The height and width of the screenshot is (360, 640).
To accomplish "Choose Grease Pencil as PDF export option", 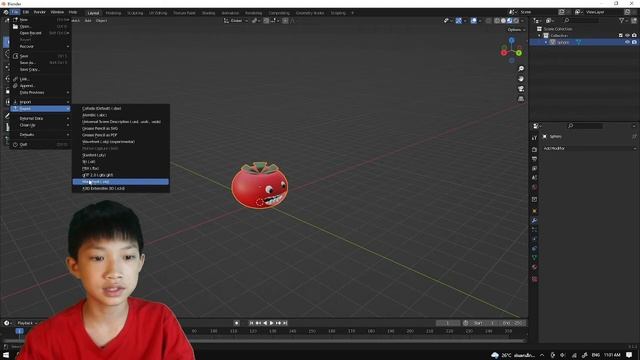I will pyautogui.click(x=120, y=135).
